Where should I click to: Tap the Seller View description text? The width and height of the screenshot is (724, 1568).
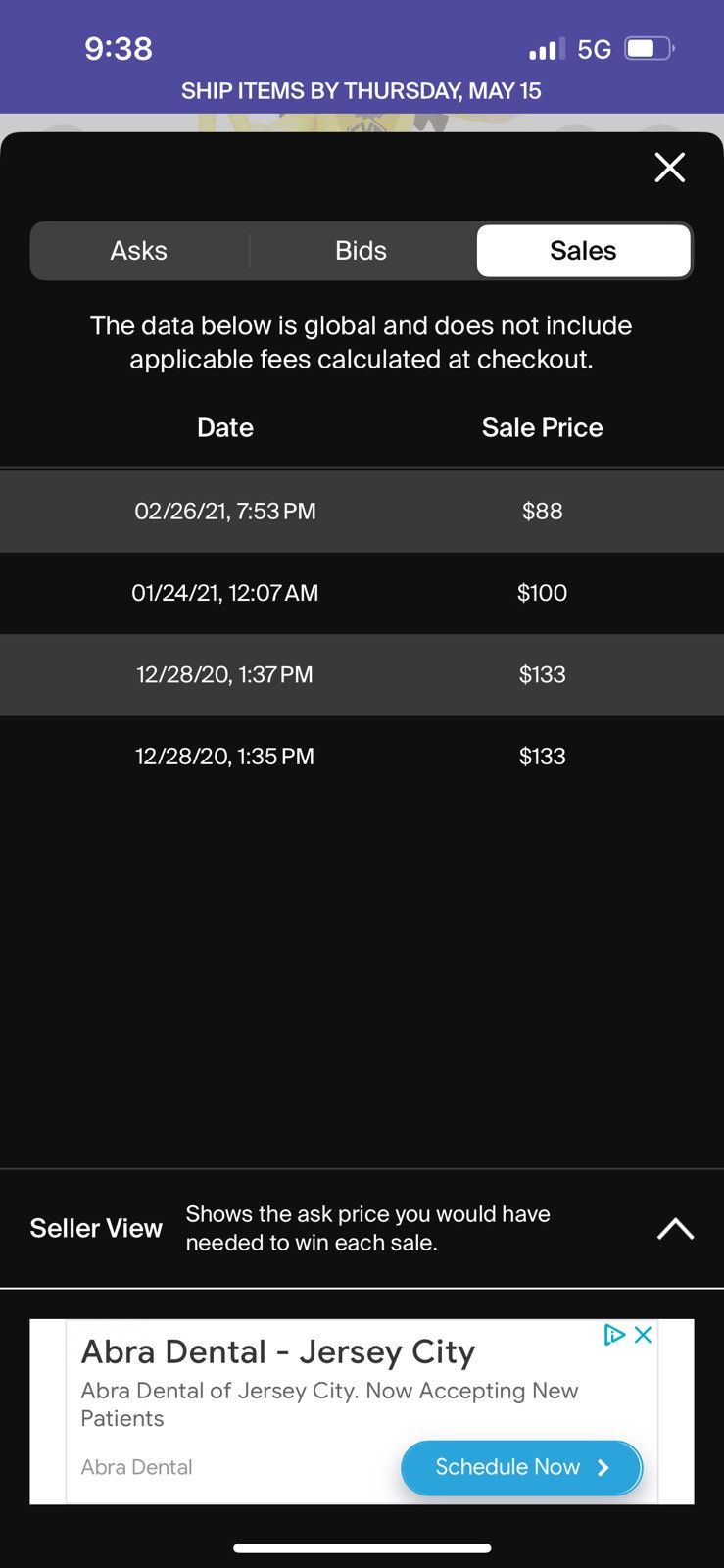click(367, 1228)
